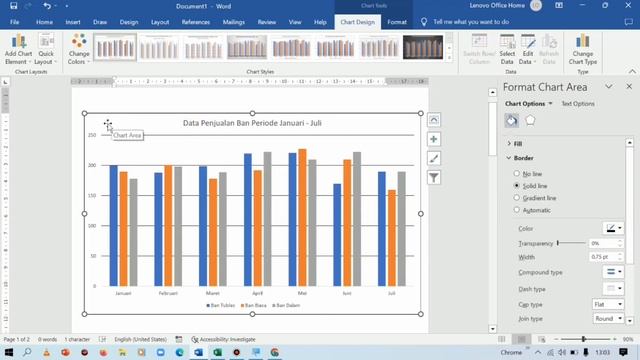Open Ribbon Display Options icon
This screenshot has height=360, width=640.
(x=559, y=6)
